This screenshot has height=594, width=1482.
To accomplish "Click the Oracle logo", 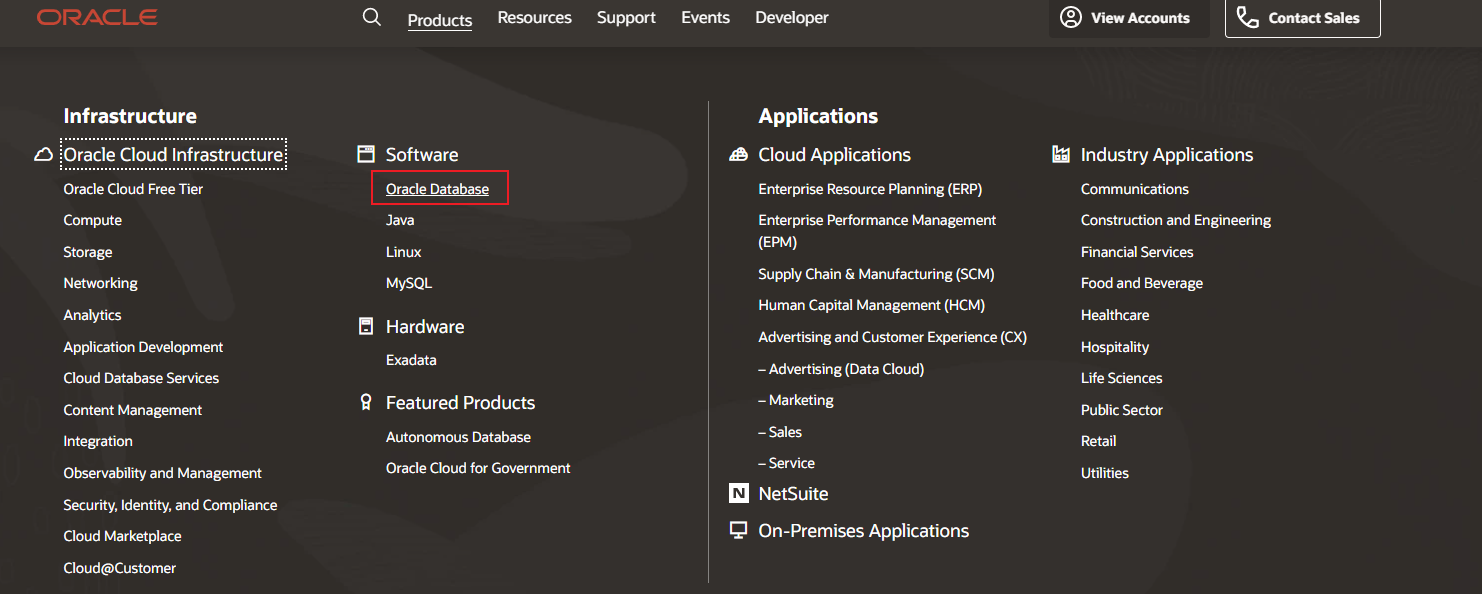I will [97, 17].
